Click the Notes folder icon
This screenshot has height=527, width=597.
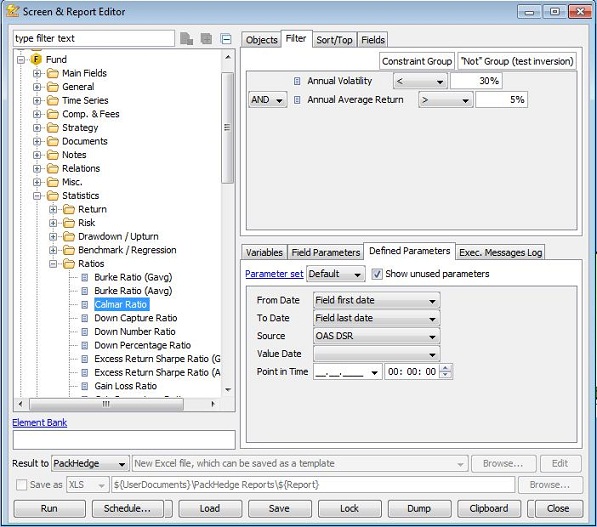[53, 155]
